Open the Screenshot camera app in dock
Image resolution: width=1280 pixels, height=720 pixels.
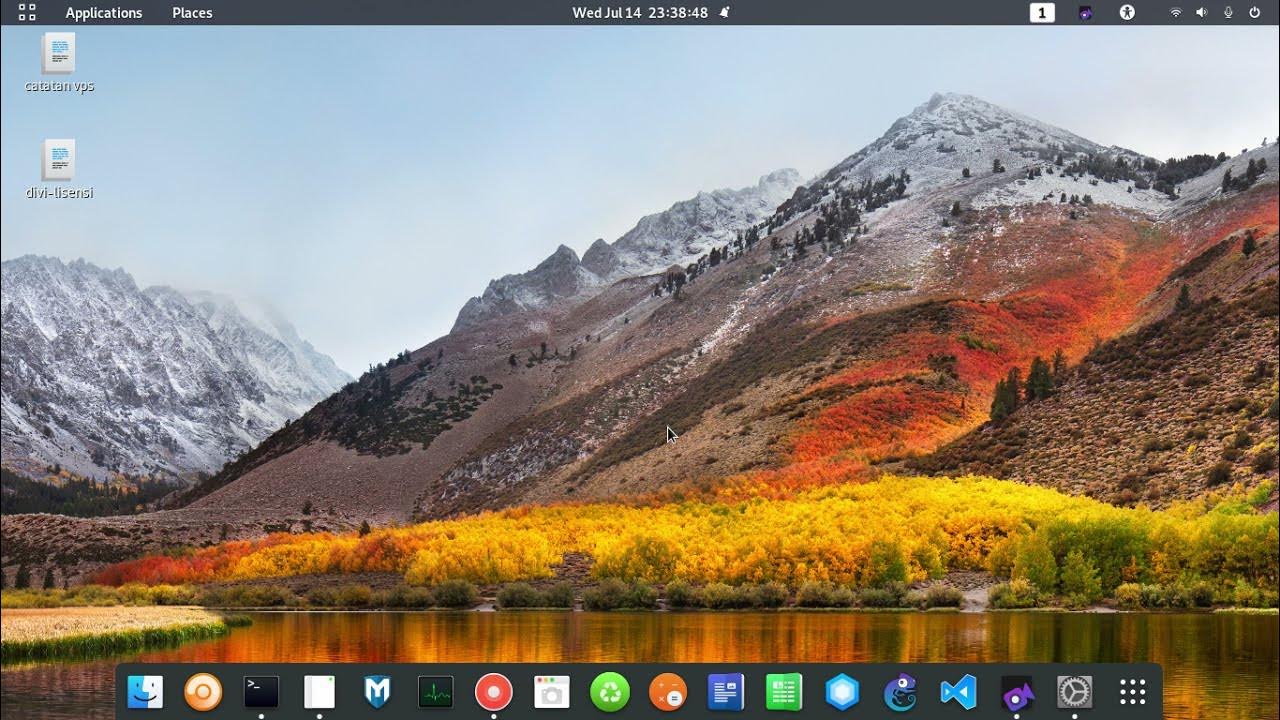point(551,691)
